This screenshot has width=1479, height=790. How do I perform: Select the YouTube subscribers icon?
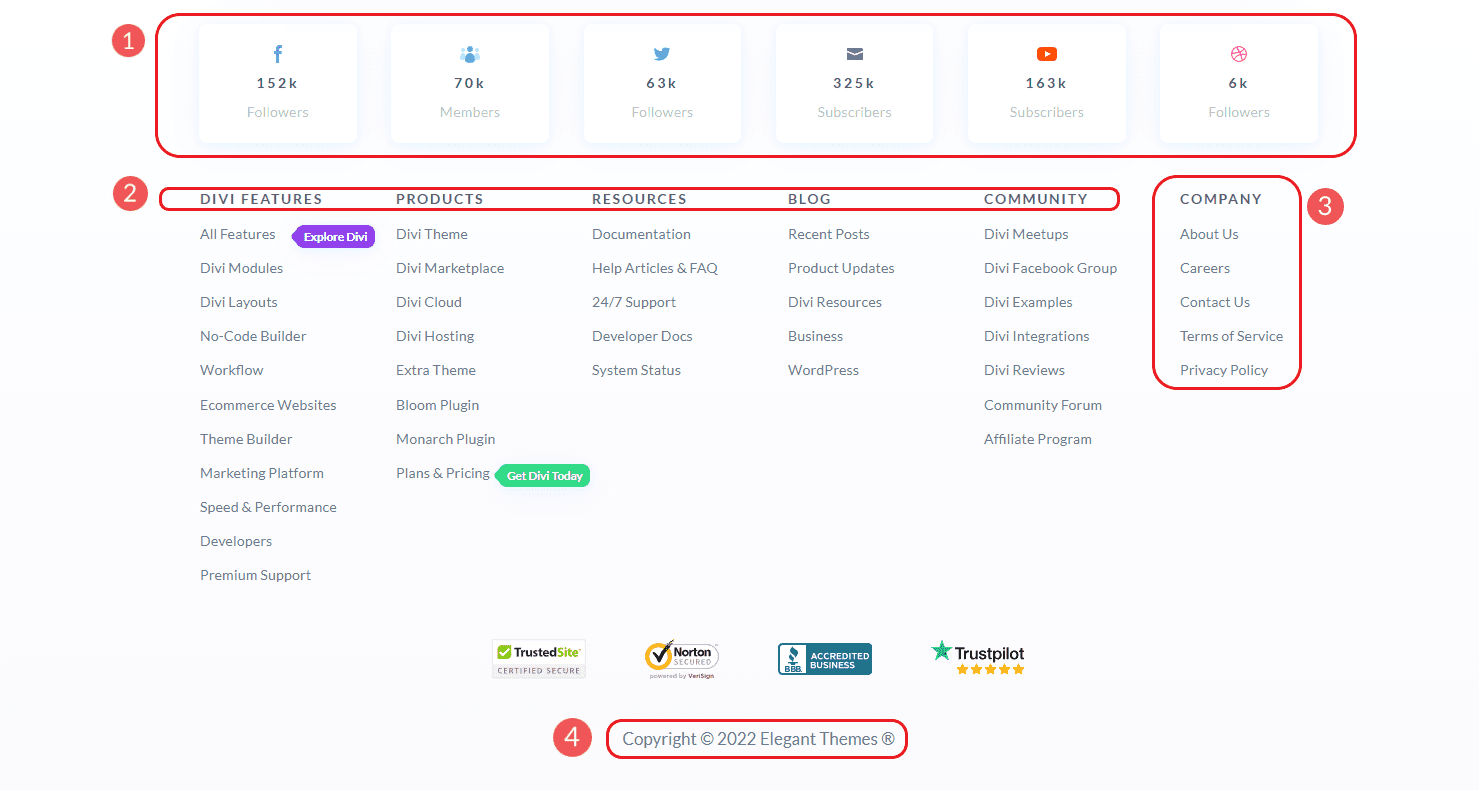(1046, 53)
